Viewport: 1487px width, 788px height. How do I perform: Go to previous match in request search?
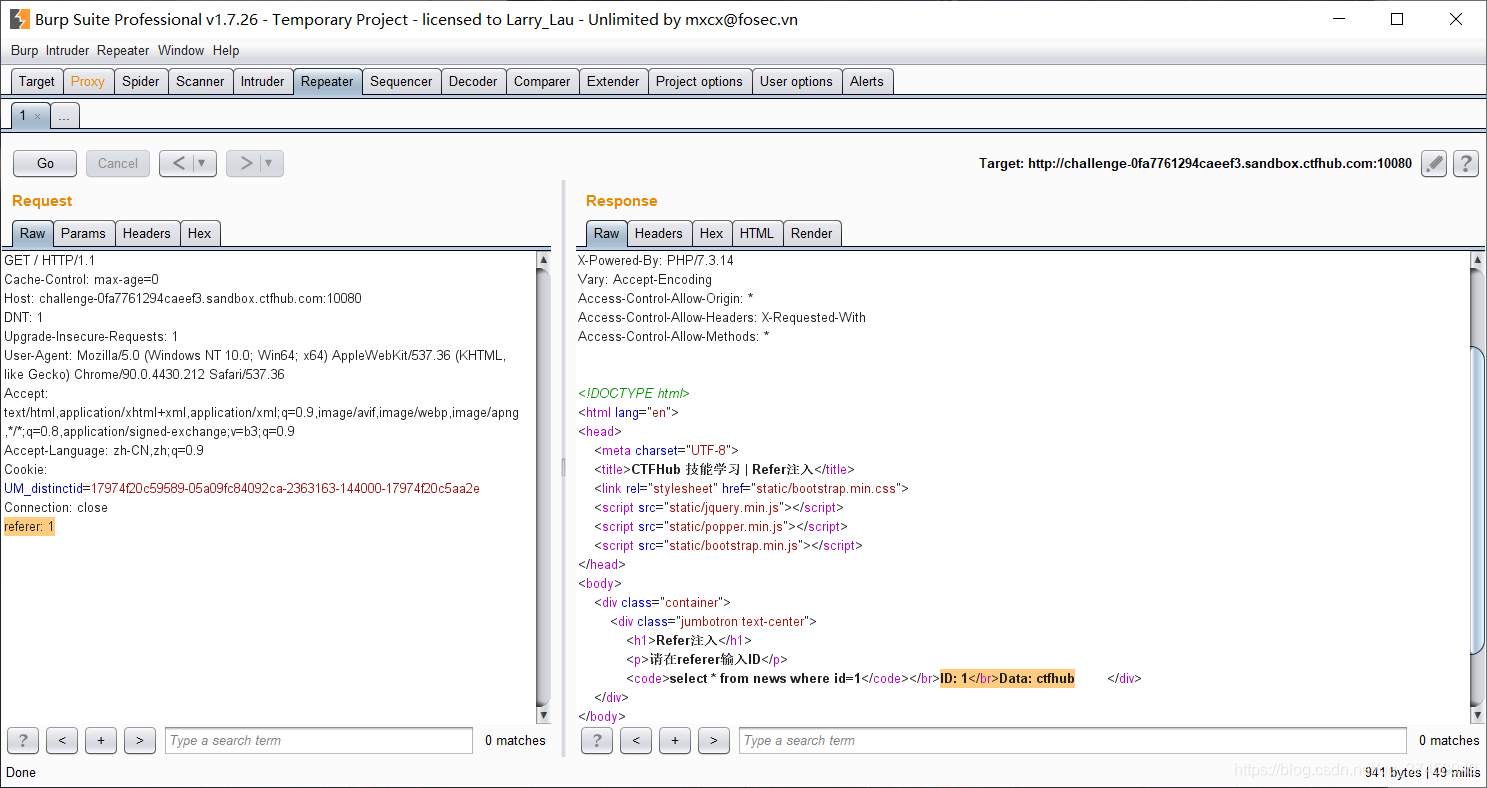coord(62,740)
